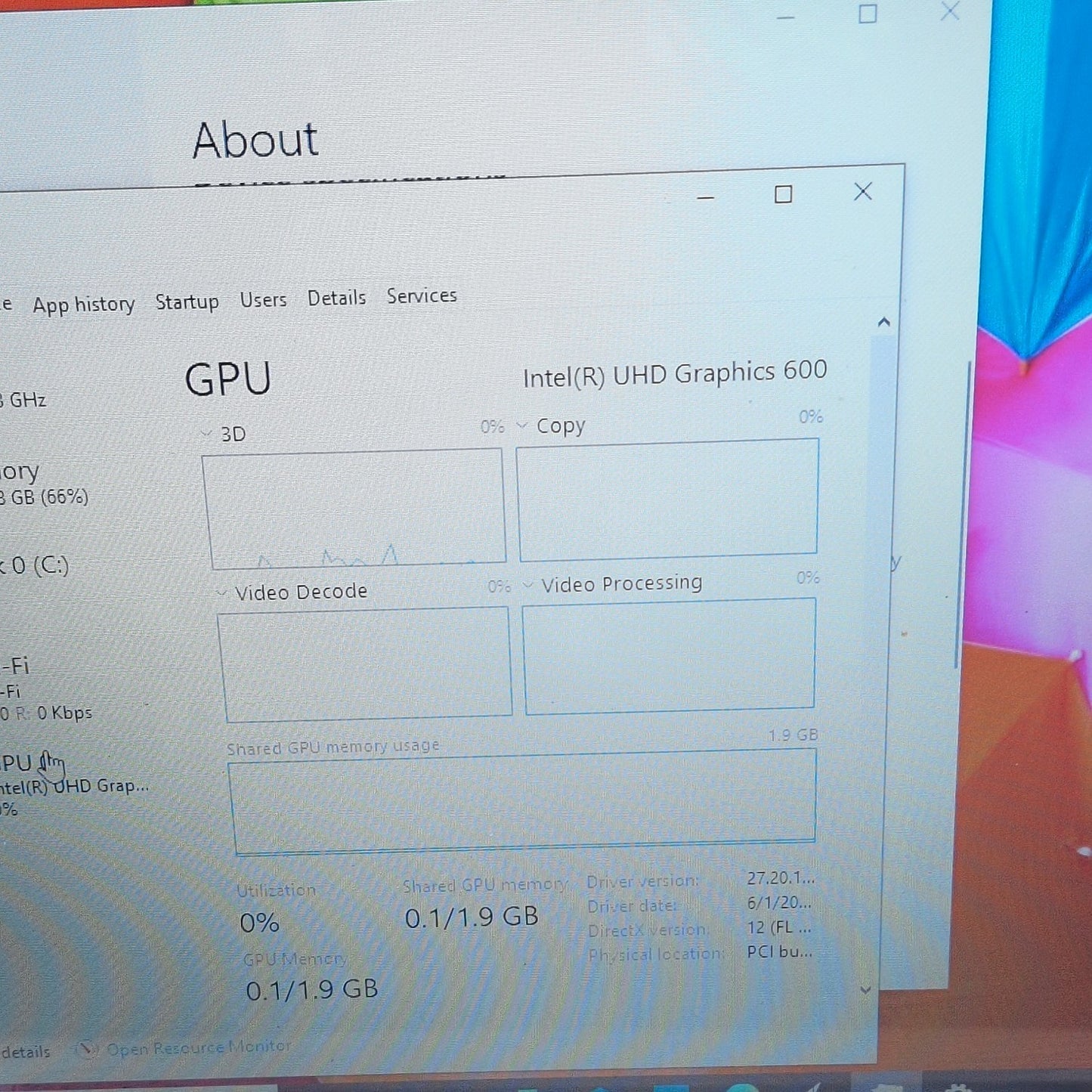1092x1092 pixels.
Task: Open the Video Processing engine dropdown
Action: coord(528,585)
